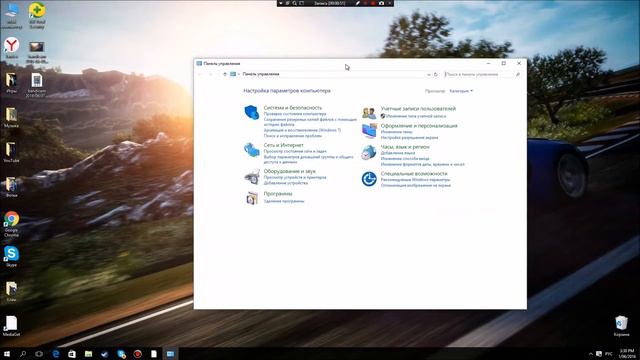Click Просмотр устройств и принтеров link

[x=295, y=178]
